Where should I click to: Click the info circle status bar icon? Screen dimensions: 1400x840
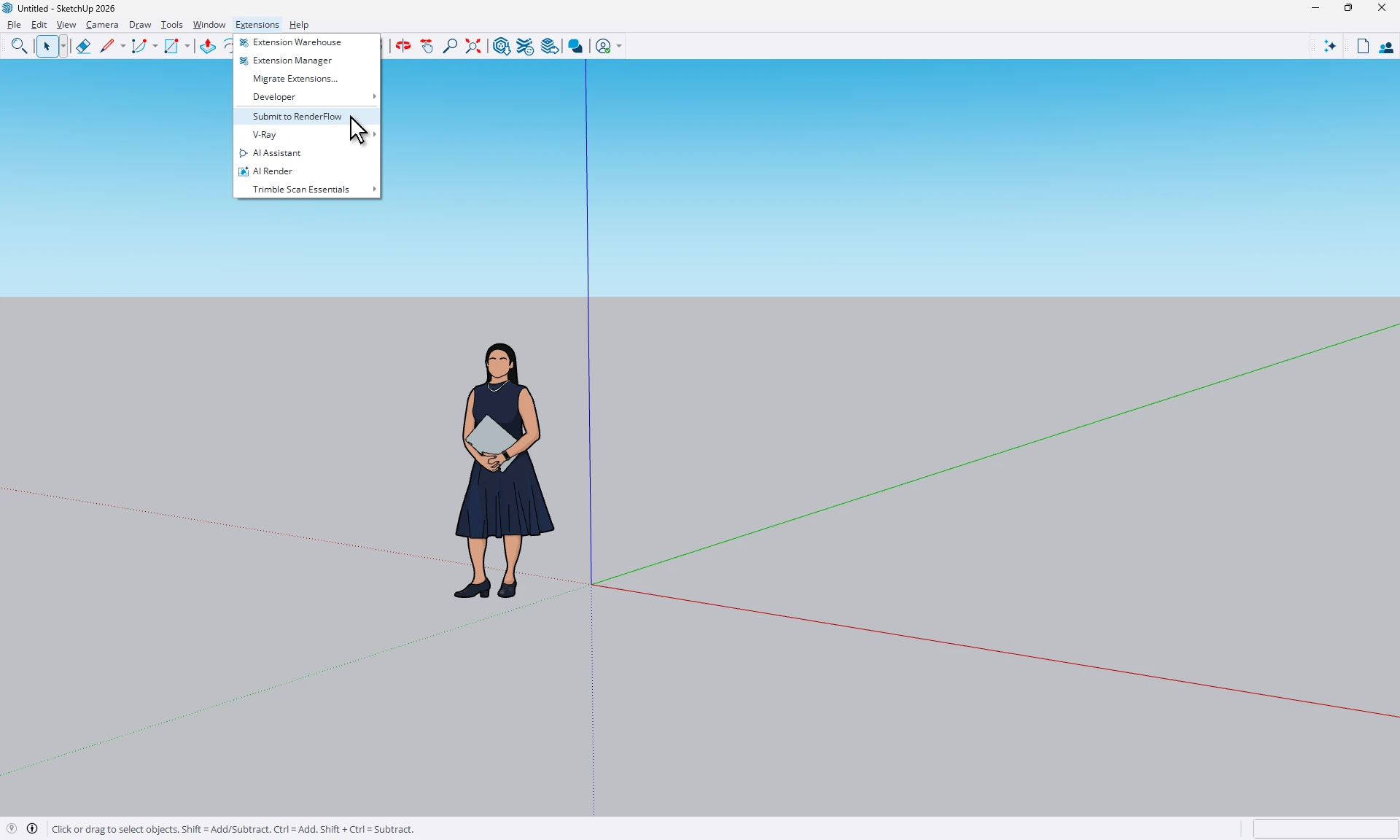click(x=33, y=829)
